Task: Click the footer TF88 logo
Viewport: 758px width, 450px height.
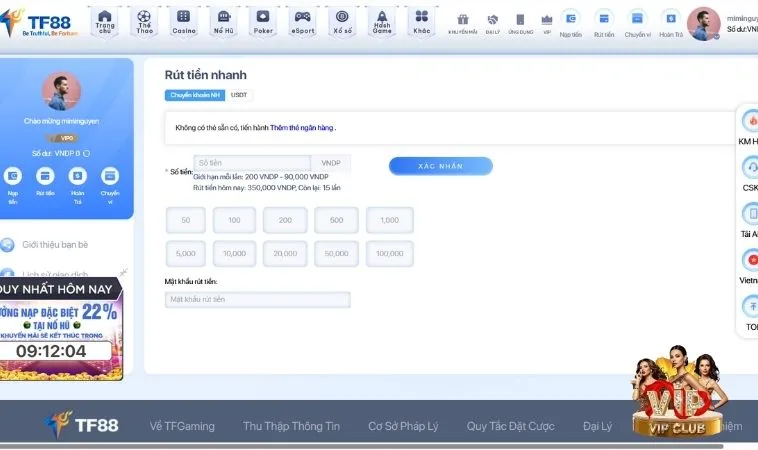Action: [81, 425]
